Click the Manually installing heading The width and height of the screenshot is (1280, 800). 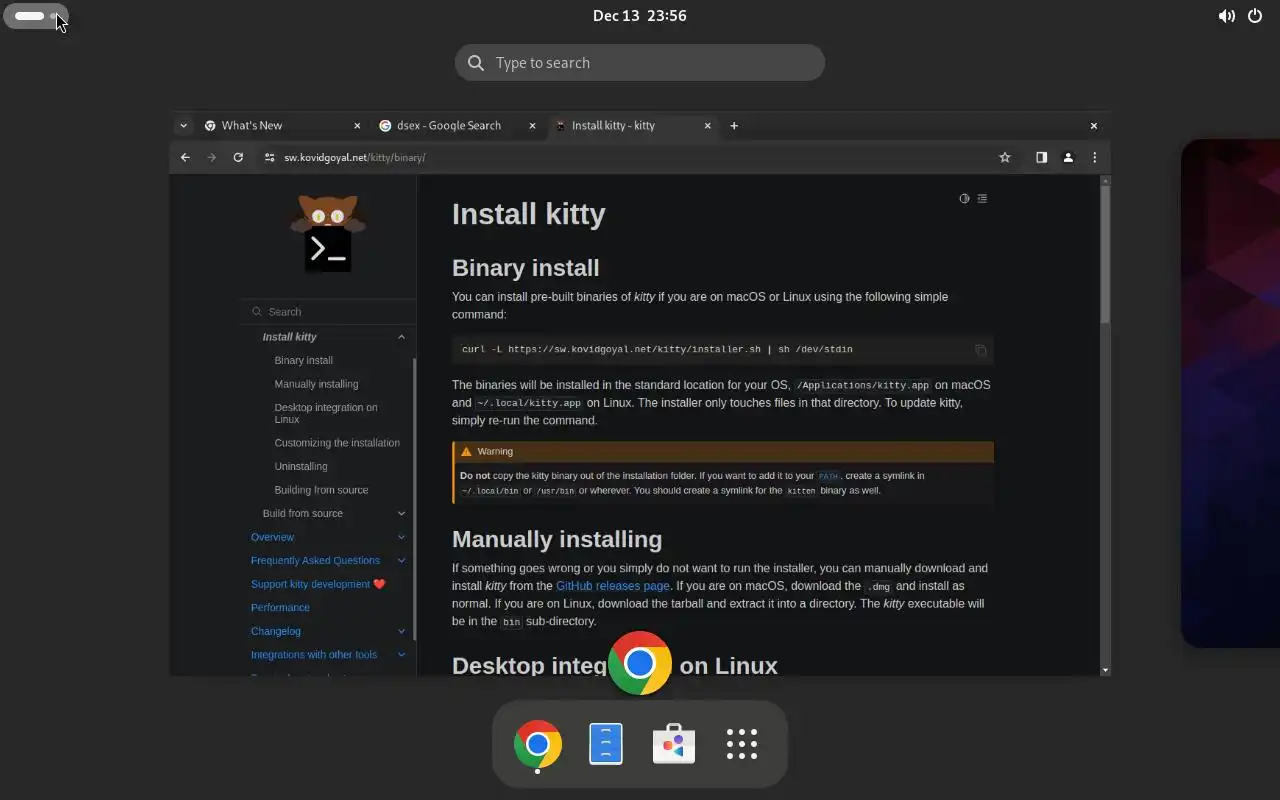pos(557,539)
